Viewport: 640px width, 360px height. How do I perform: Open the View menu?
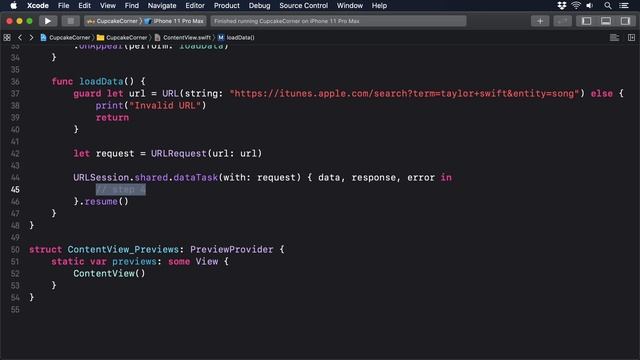pos(108,6)
